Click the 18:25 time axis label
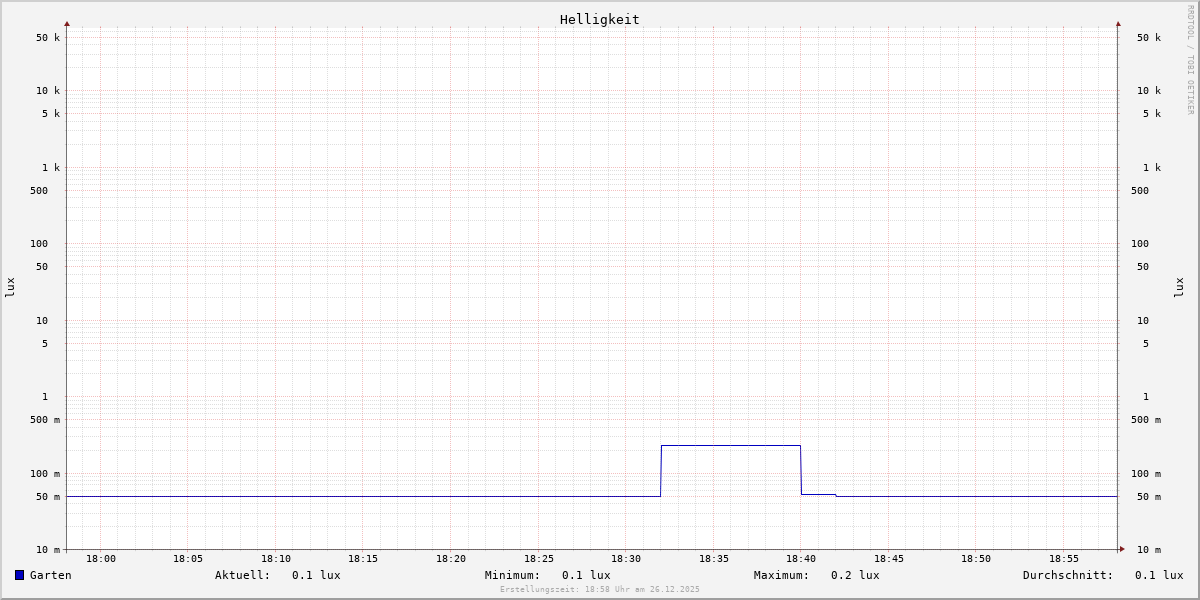Screen dimensions: 1200x600 point(539,559)
